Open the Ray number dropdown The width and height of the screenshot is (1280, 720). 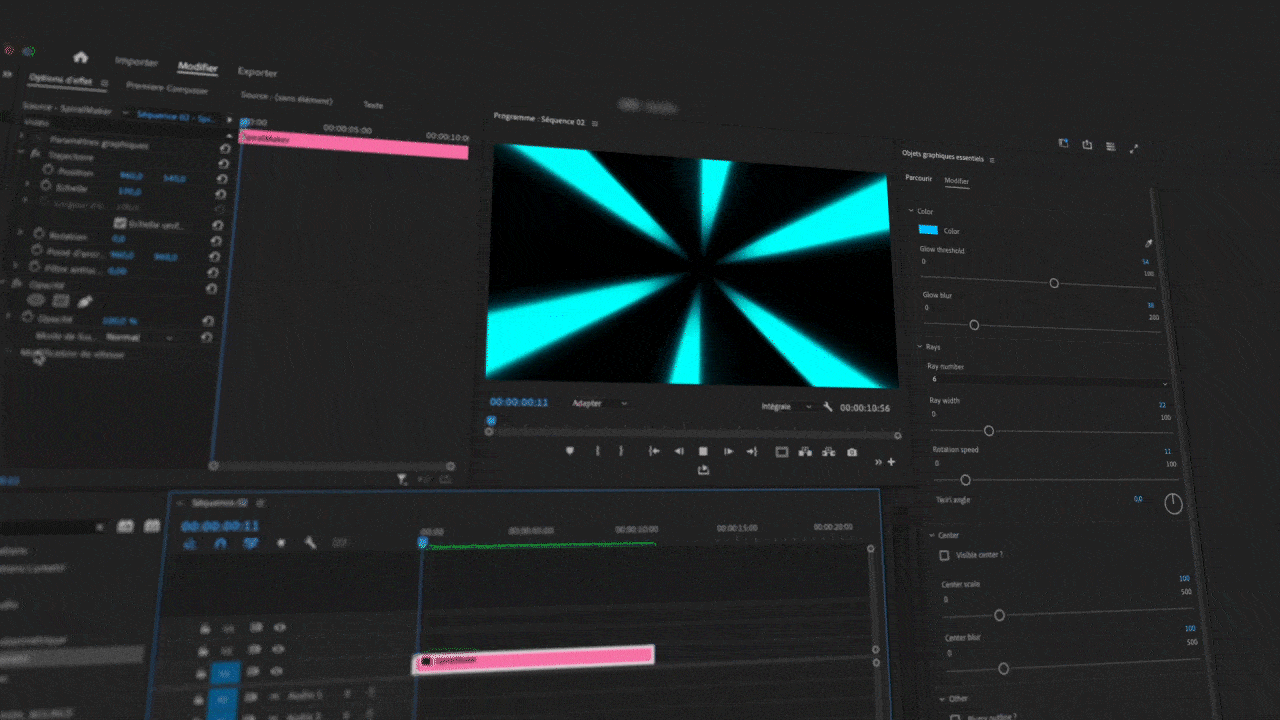click(x=1048, y=382)
